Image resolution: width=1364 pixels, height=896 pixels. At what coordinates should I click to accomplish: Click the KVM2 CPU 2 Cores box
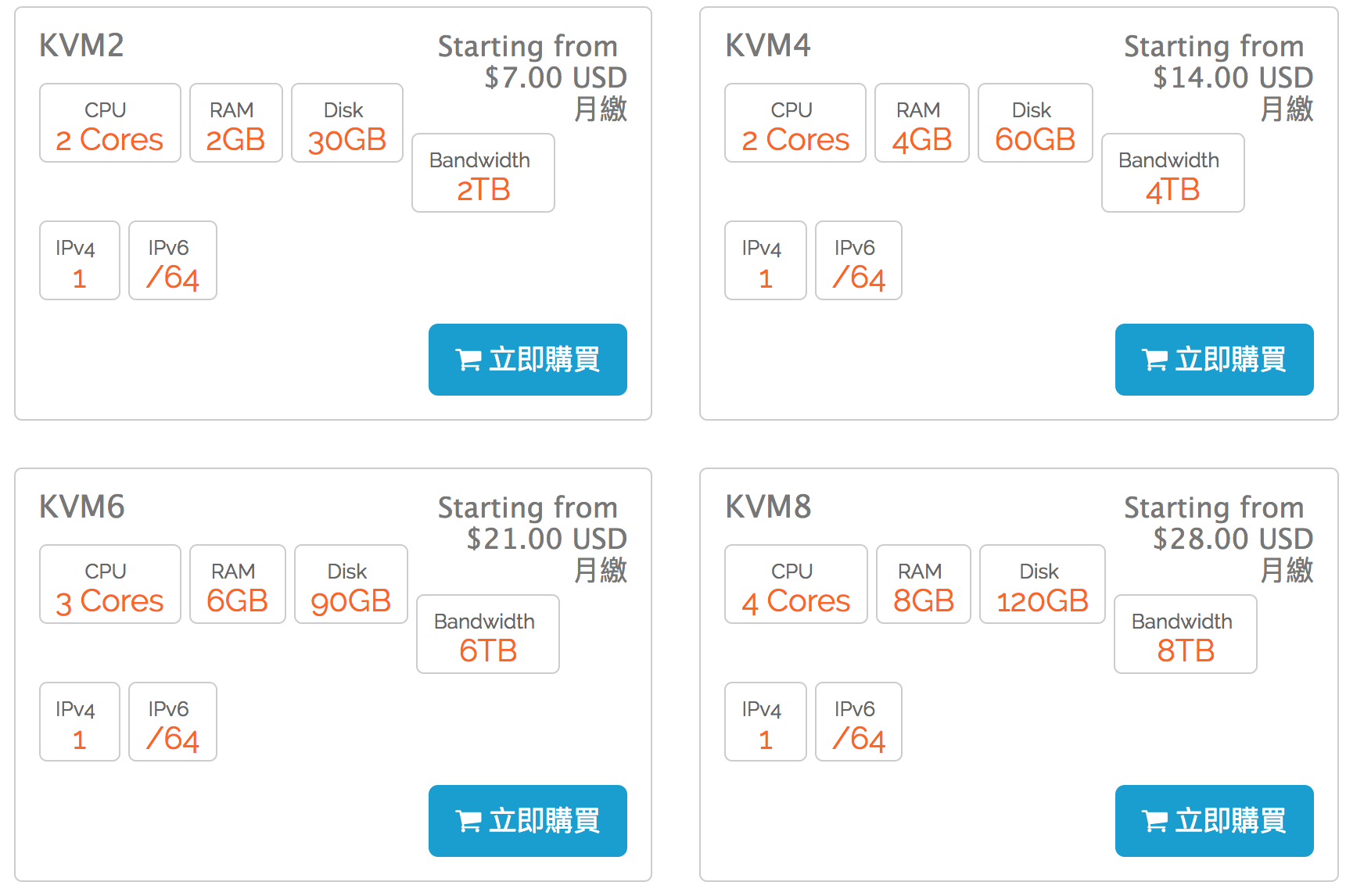tap(110, 124)
